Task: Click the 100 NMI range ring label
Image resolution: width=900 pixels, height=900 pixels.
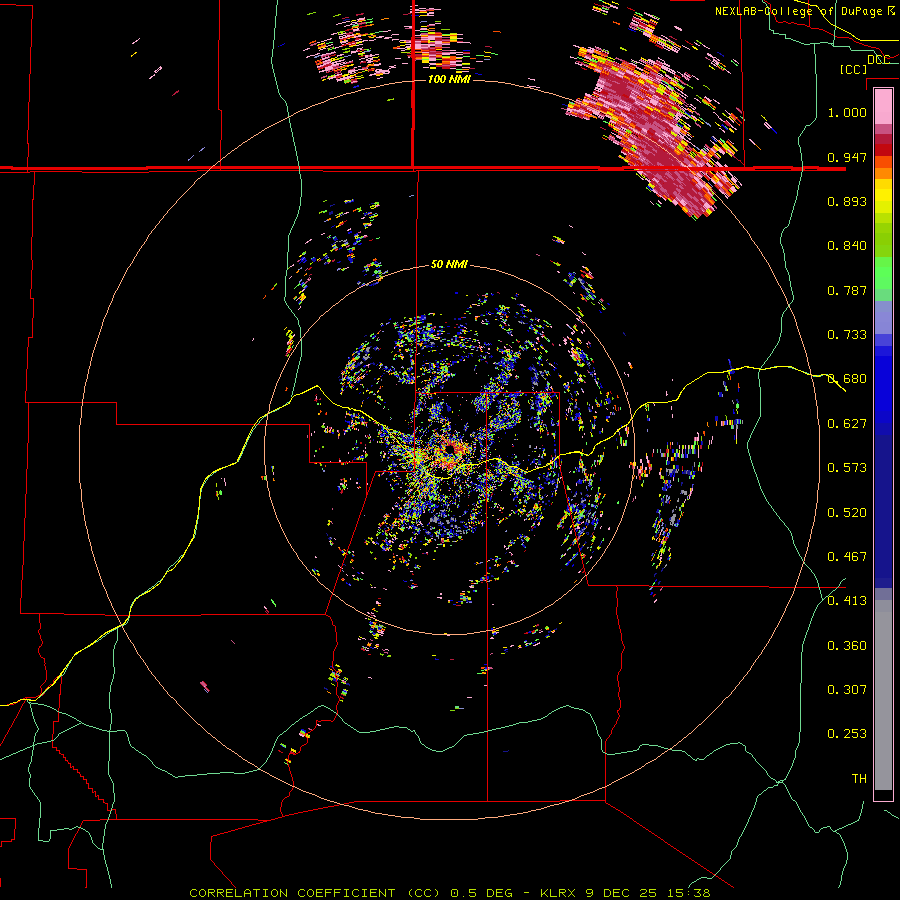Action: tap(449, 79)
